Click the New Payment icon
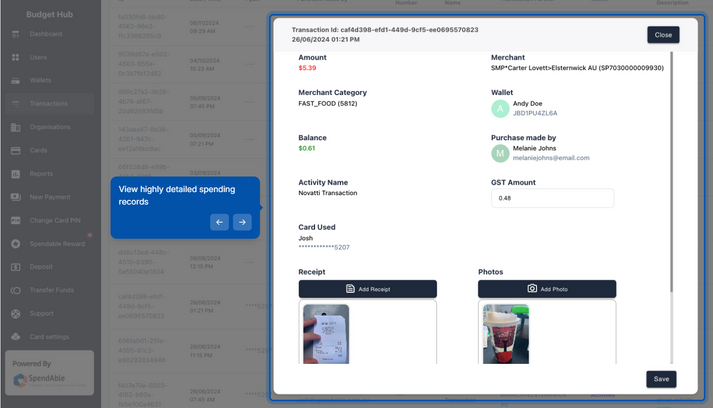Viewport: 713px width, 408px height. (15, 197)
